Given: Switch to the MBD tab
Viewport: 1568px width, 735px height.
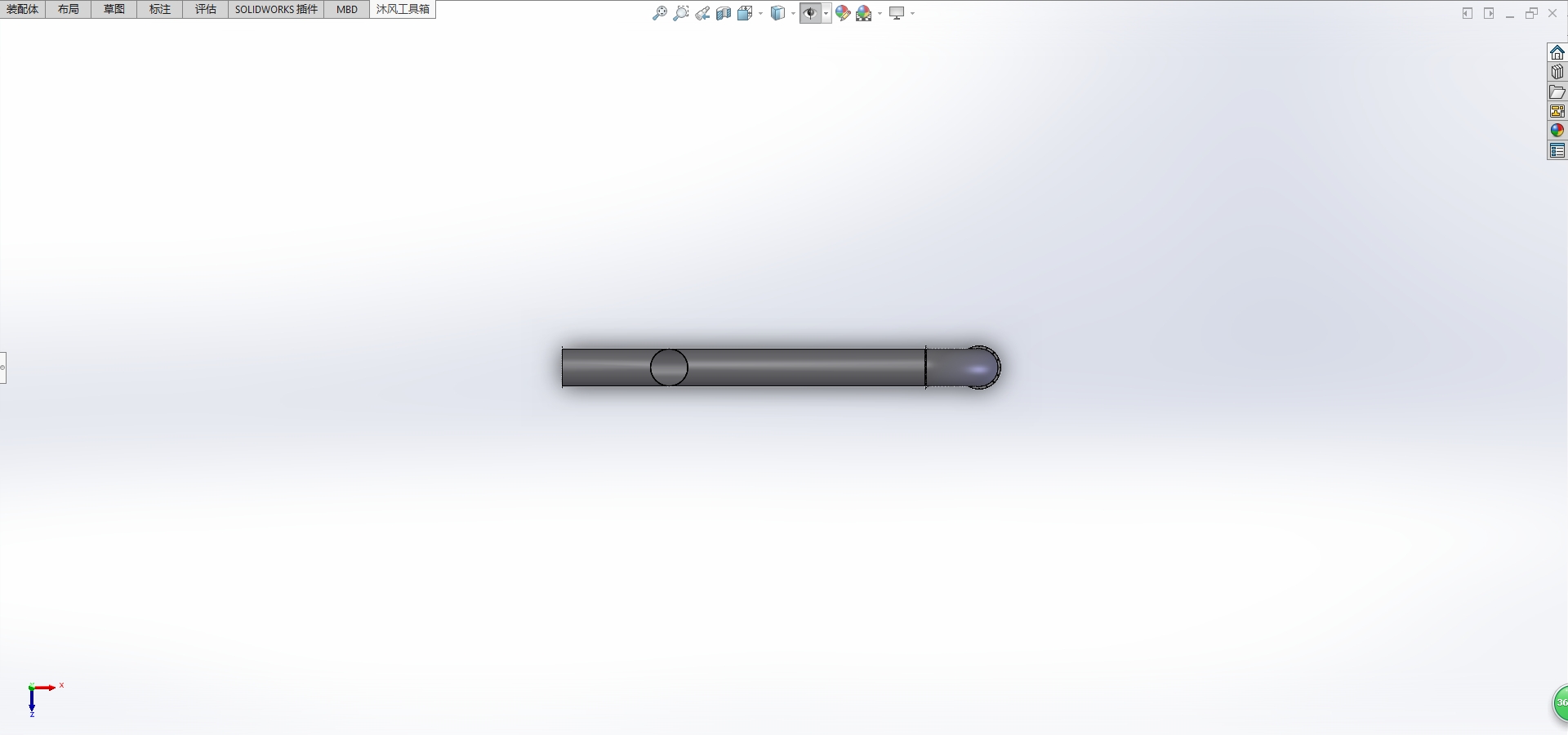Looking at the screenshot, I should coord(347,9).
